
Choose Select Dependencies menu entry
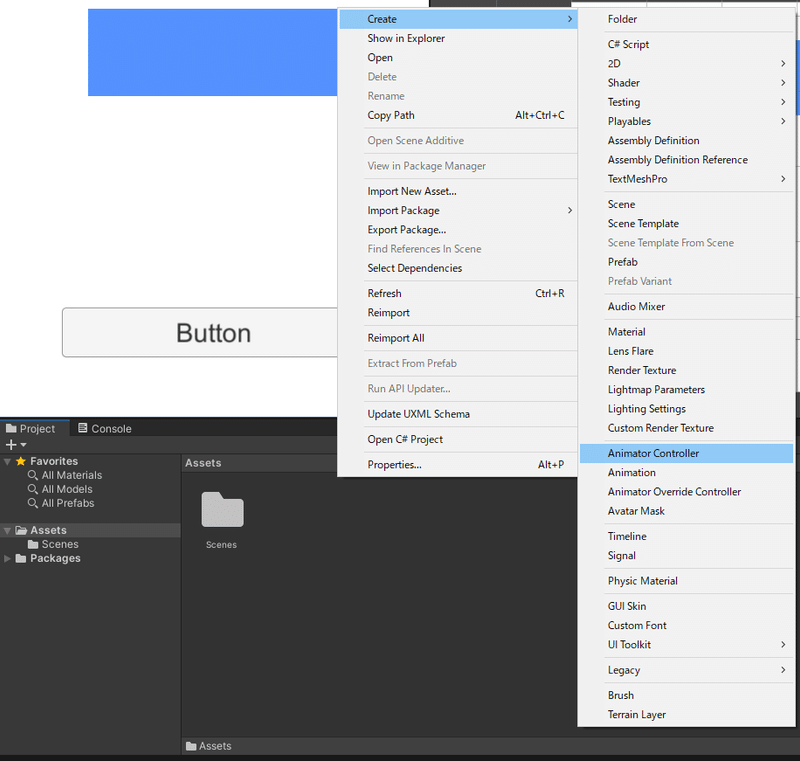point(458,268)
